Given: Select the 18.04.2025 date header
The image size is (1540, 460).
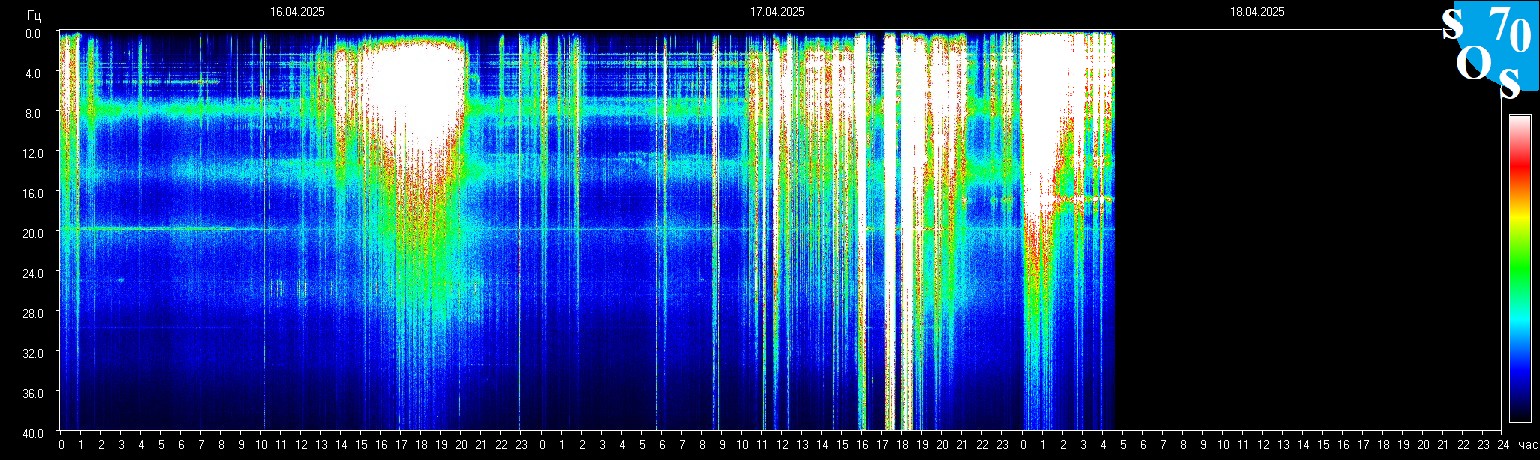Looking at the screenshot, I should pos(1257,12).
